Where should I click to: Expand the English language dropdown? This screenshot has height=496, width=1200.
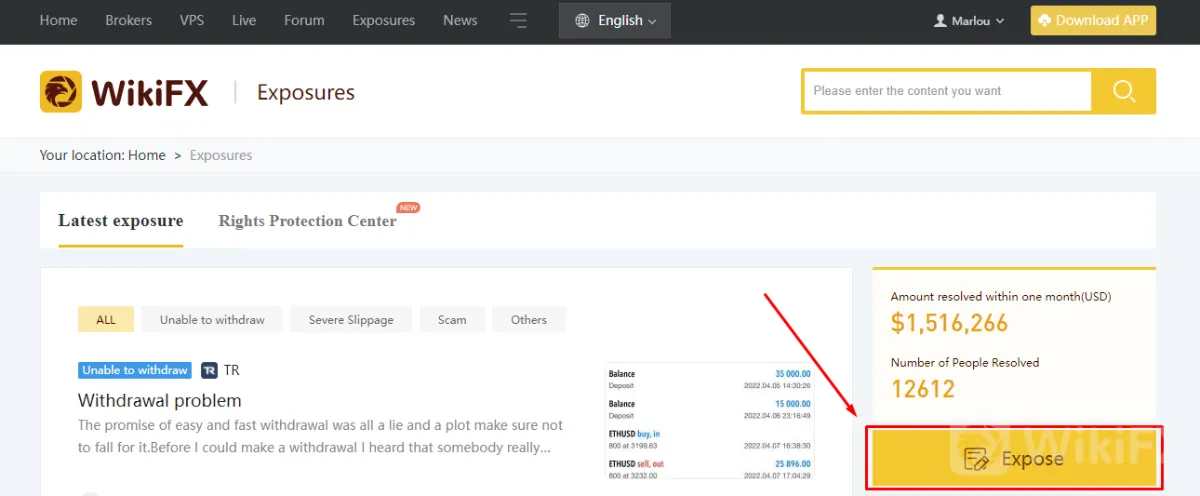pos(615,20)
